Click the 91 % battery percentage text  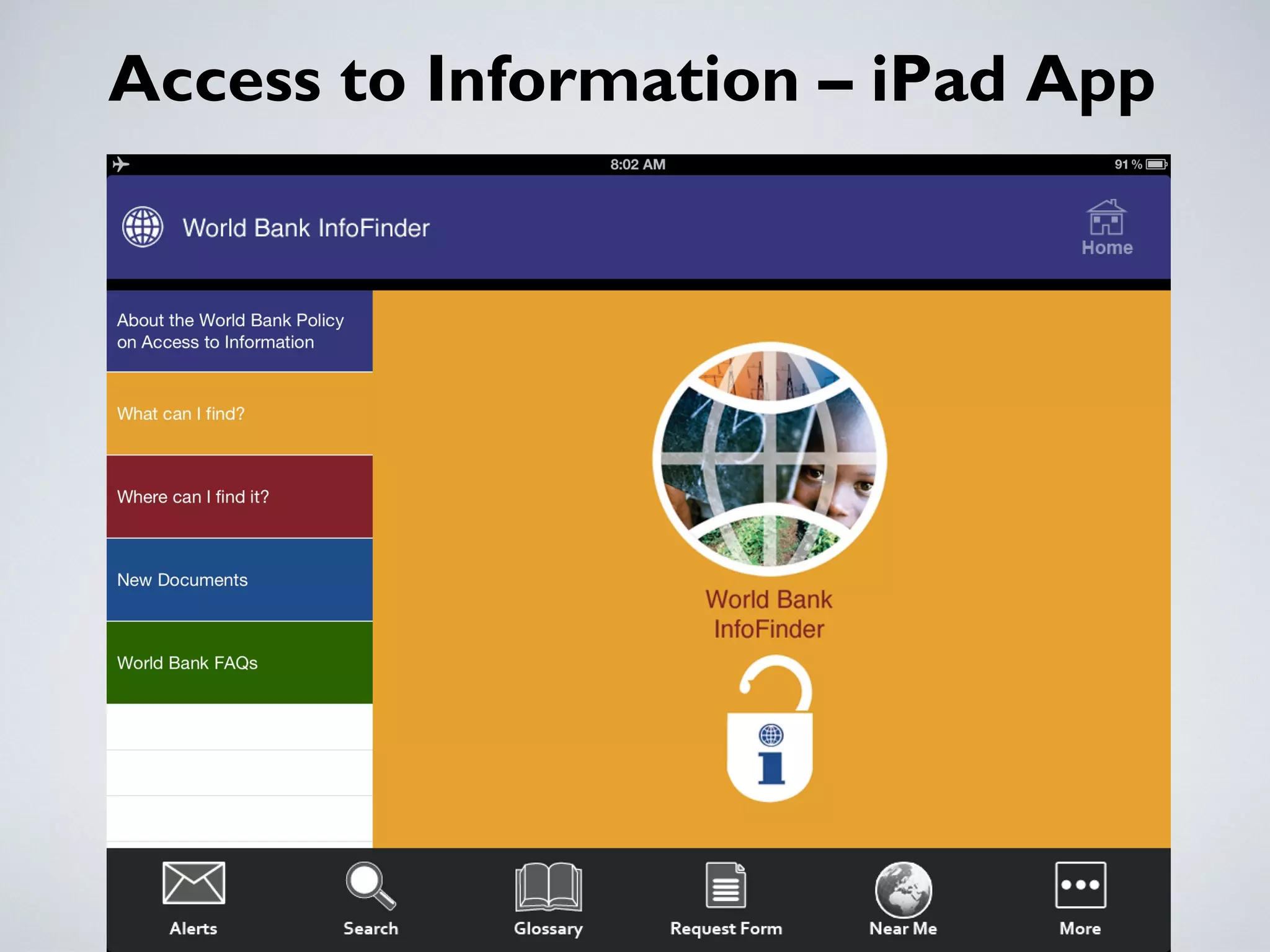coord(1128,164)
